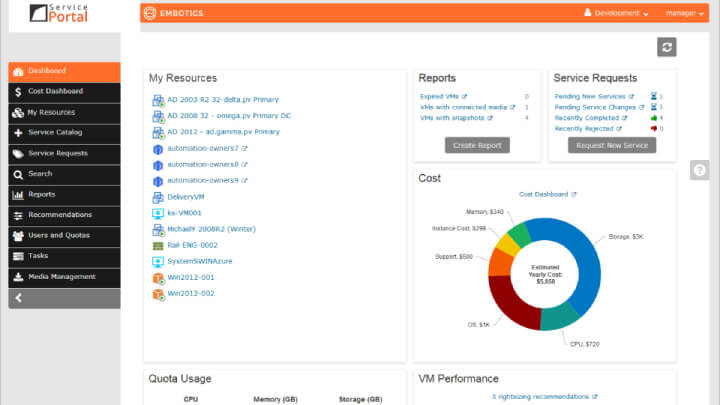Open Service Catalog in the sidebar

pyautogui.click(x=64, y=133)
